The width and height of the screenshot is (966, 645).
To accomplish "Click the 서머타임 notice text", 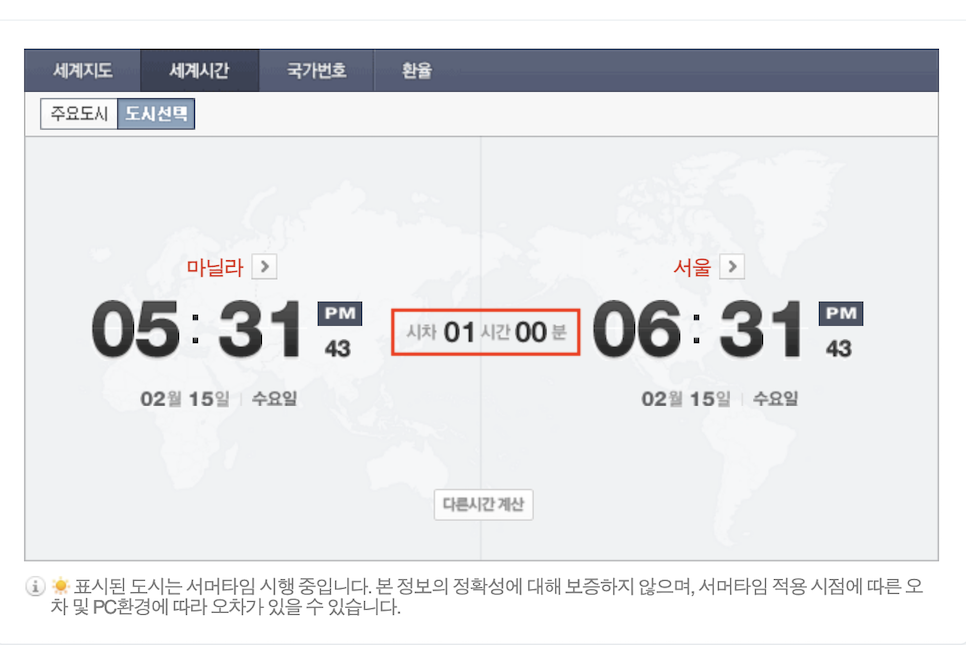I will click(x=487, y=596).
